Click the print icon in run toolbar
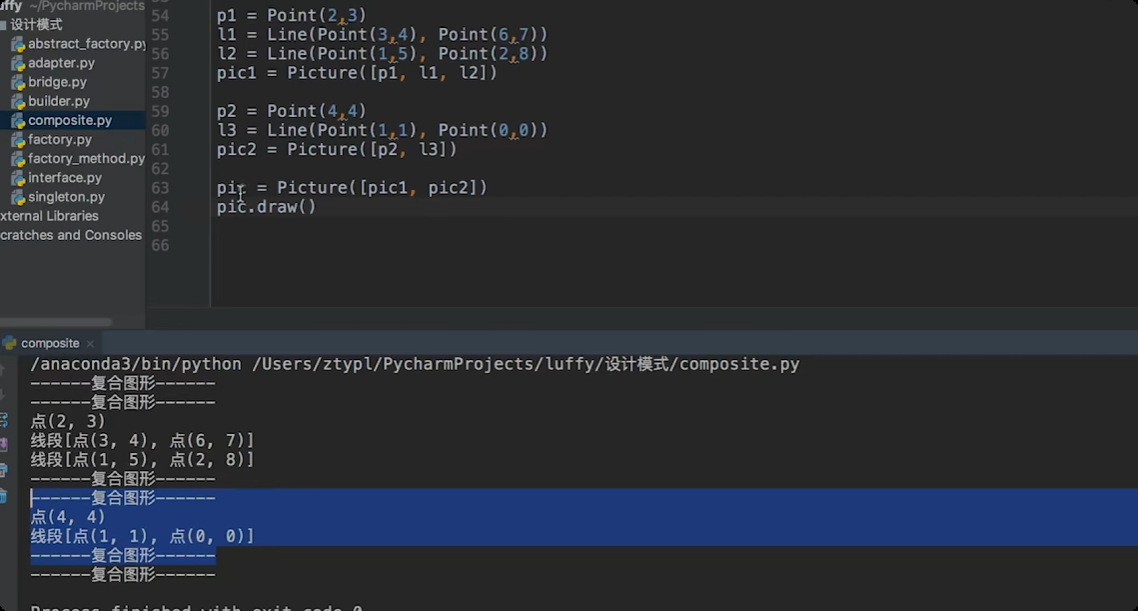The height and width of the screenshot is (611, 1138). (4, 470)
